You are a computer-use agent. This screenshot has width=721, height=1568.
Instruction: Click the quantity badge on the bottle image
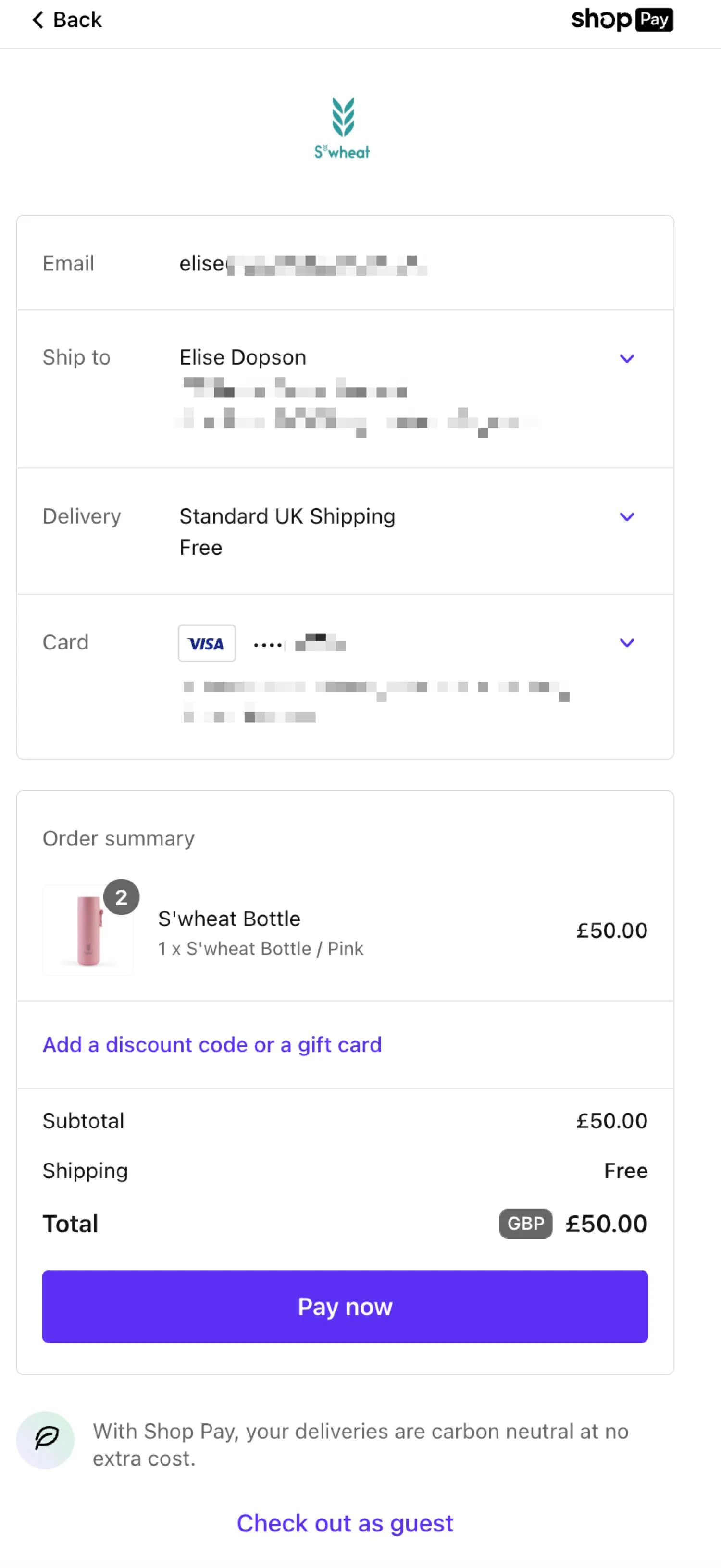(121, 896)
